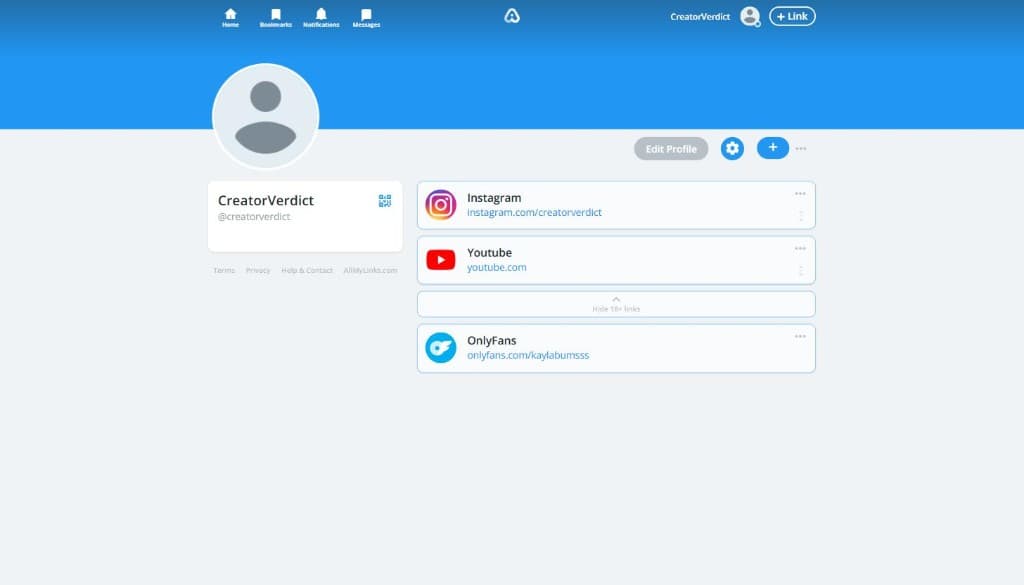Click the AllMyLinks logo at top center
Viewport: 1024px width, 585px height.
(x=512, y=16)
